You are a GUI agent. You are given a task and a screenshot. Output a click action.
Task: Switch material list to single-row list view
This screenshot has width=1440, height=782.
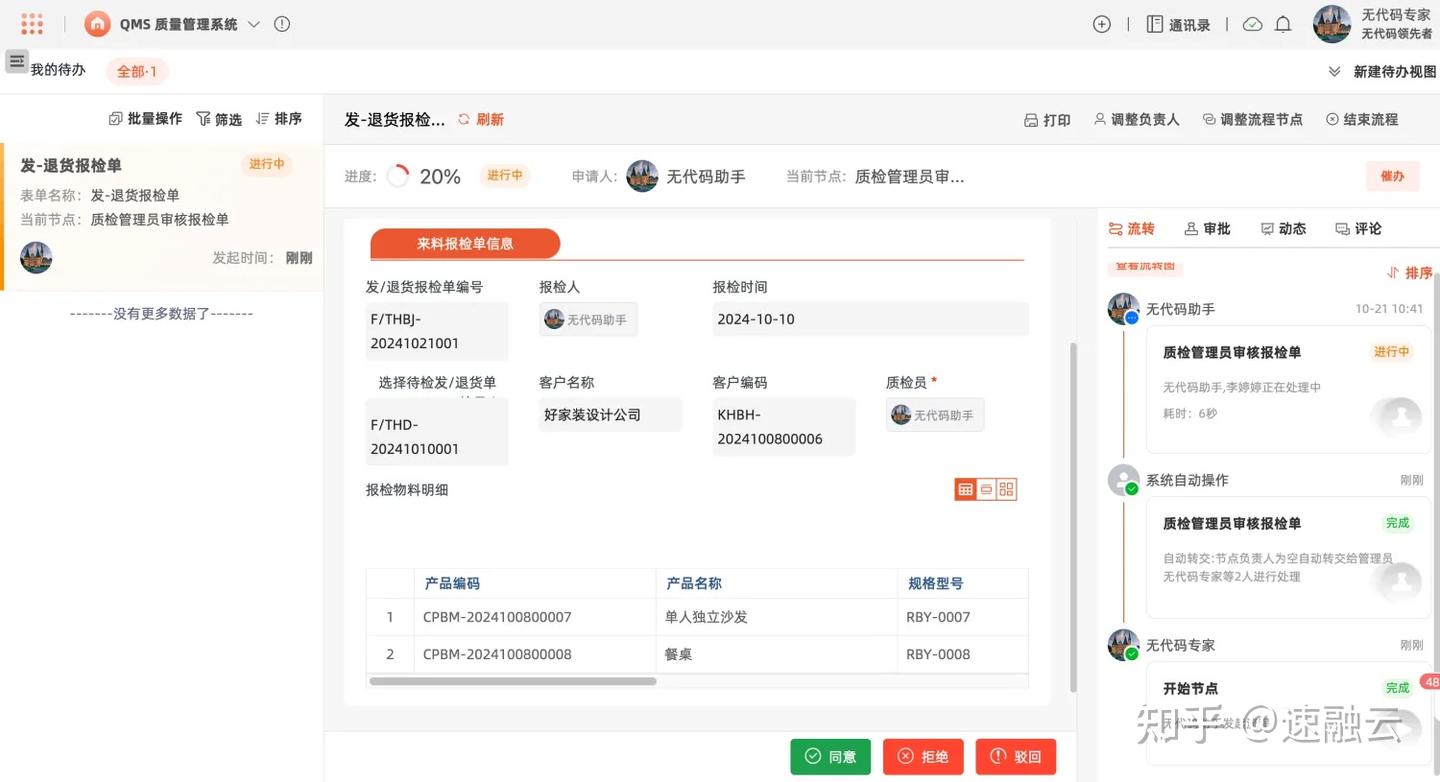(985, 488)
